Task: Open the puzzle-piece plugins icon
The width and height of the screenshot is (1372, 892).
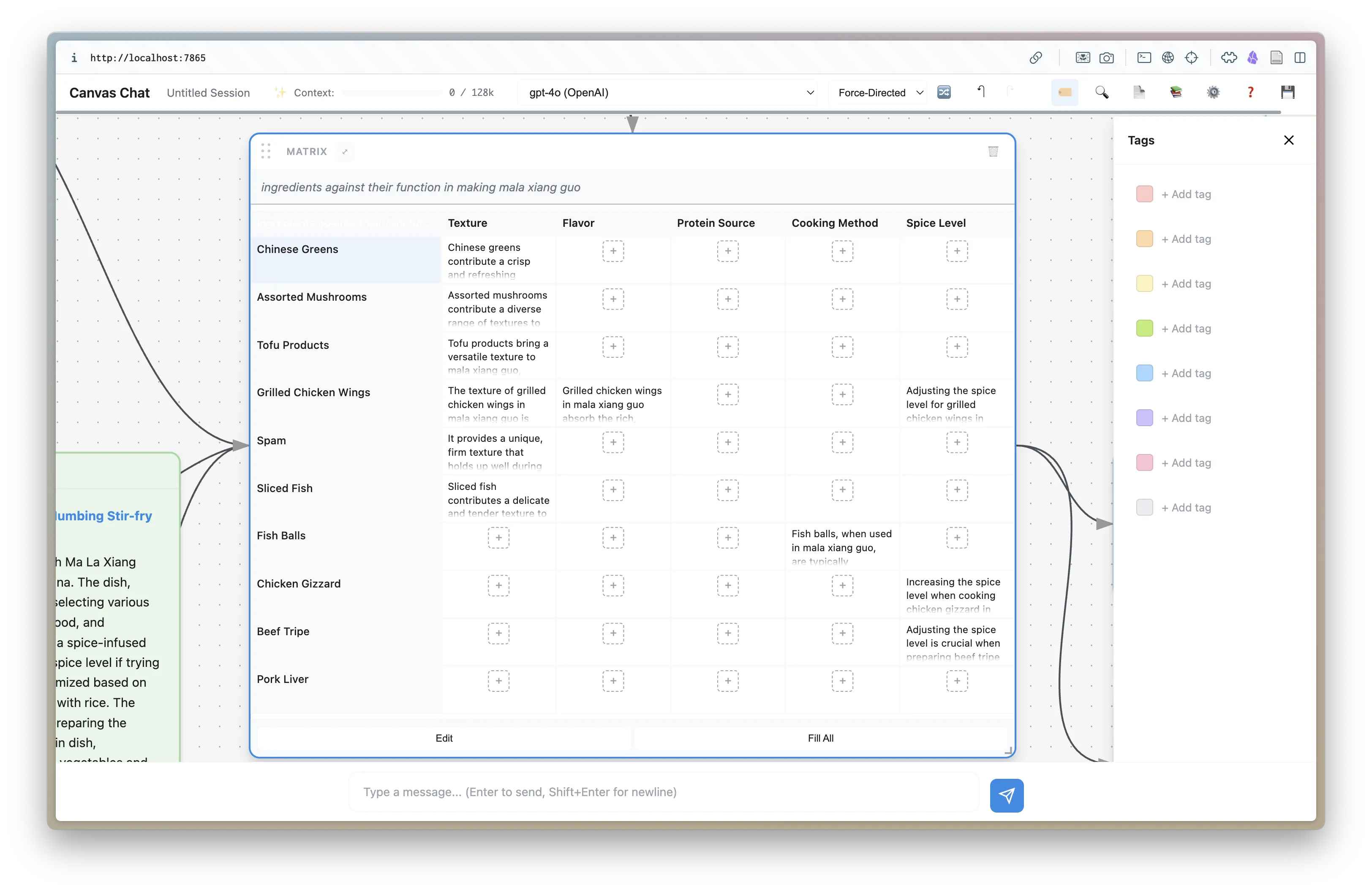Action: pos(1230,57)
